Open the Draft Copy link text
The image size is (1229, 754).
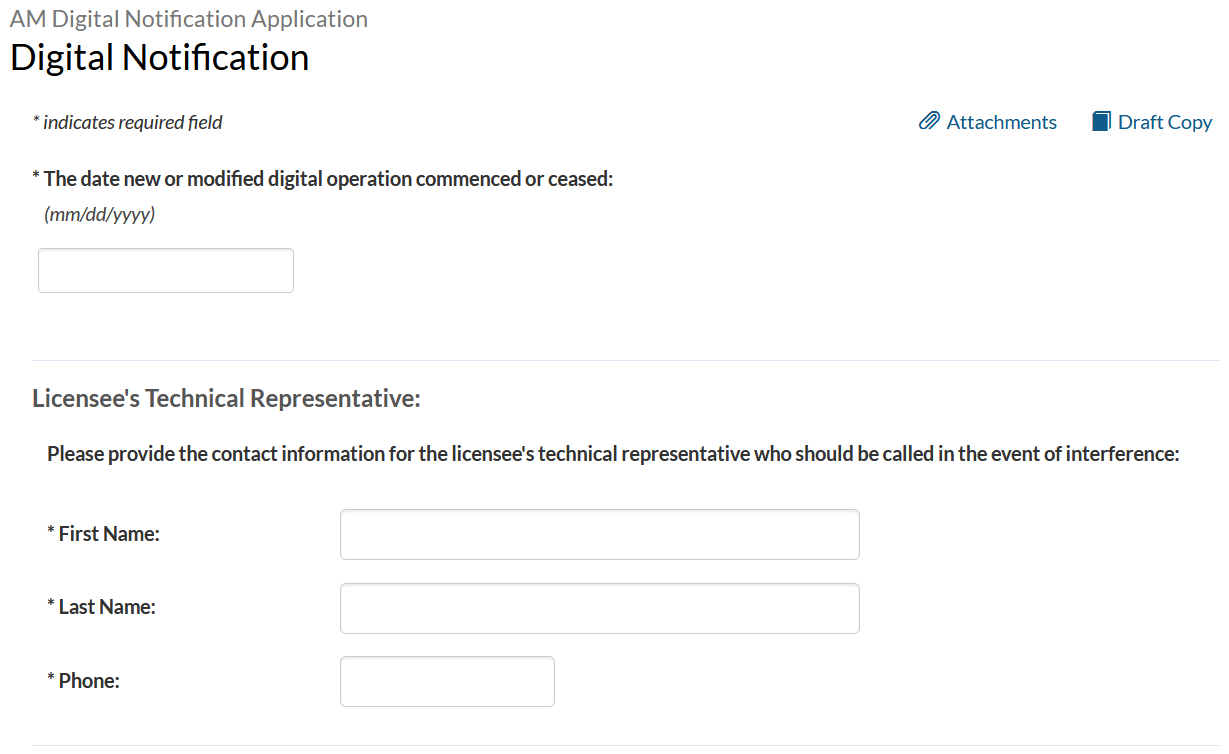[1164, 122]
